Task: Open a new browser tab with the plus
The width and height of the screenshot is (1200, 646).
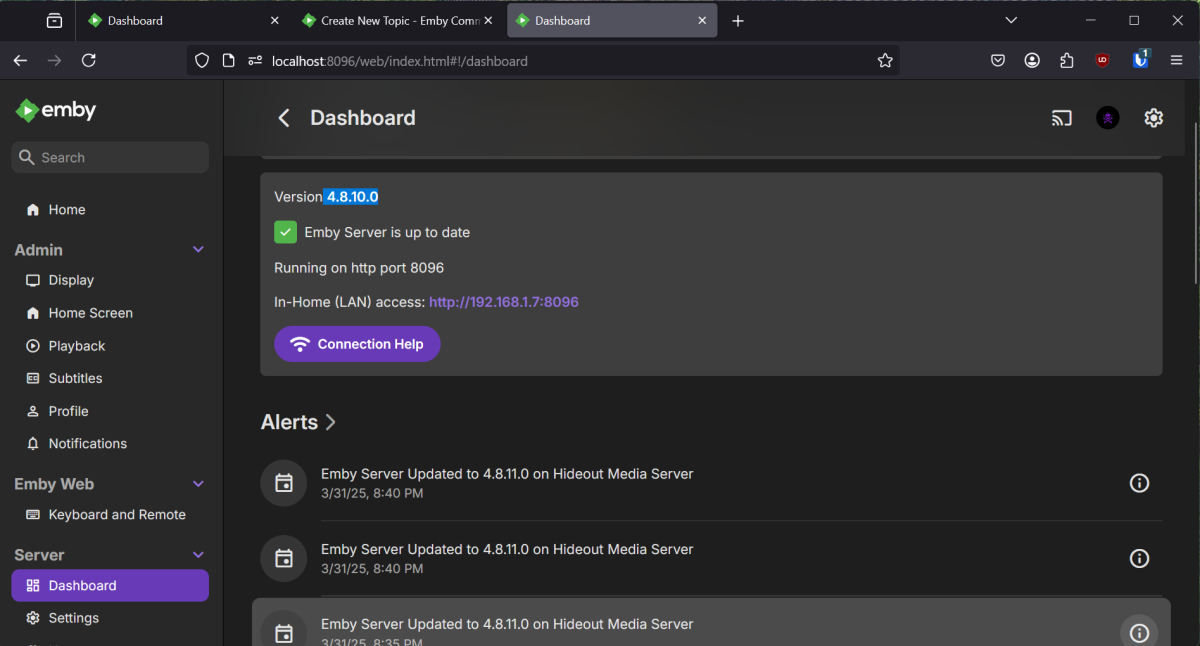Action: coord(738,20)
